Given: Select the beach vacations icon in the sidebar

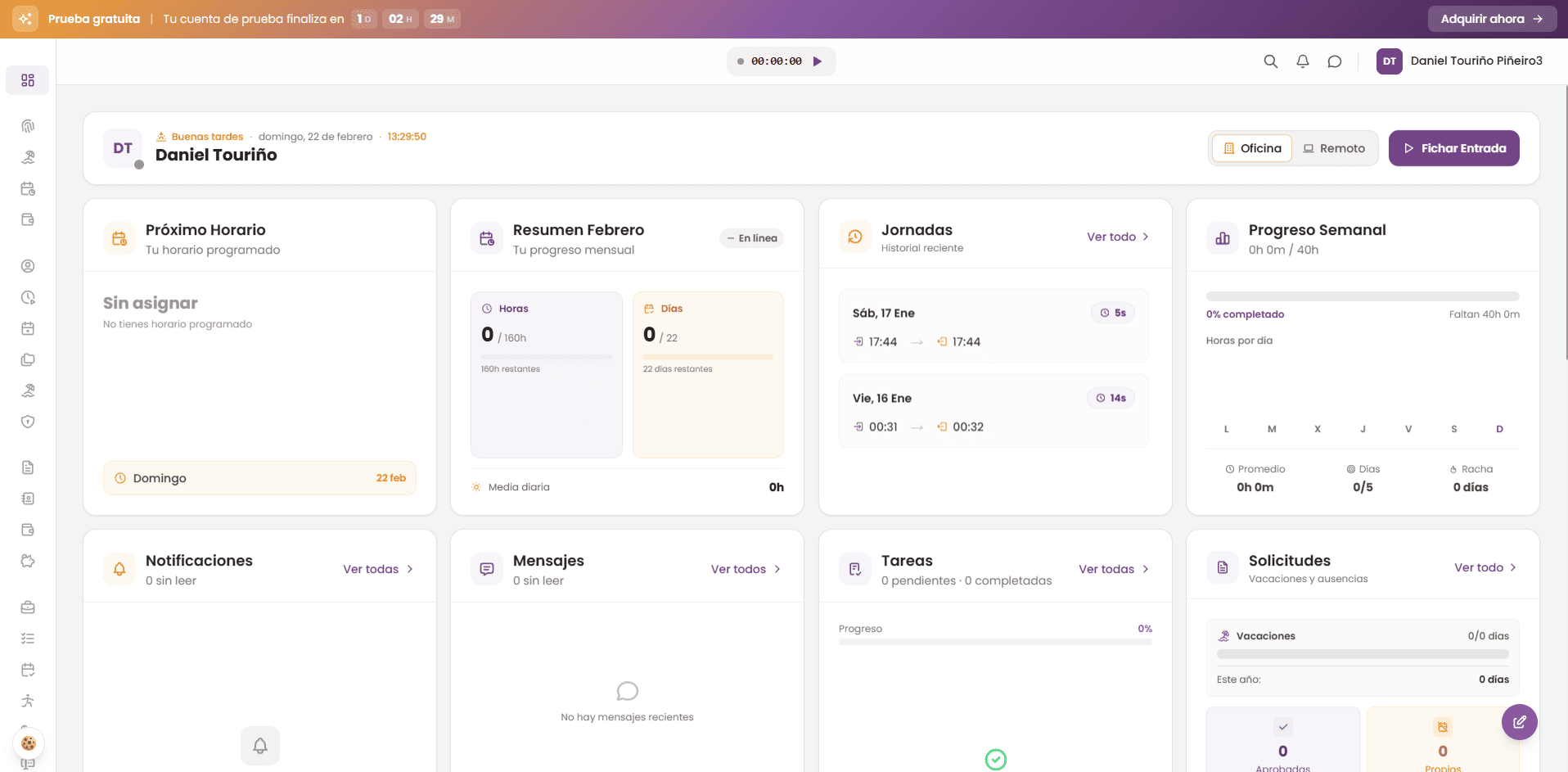Looking at the screenshot, I should (28, 157).
